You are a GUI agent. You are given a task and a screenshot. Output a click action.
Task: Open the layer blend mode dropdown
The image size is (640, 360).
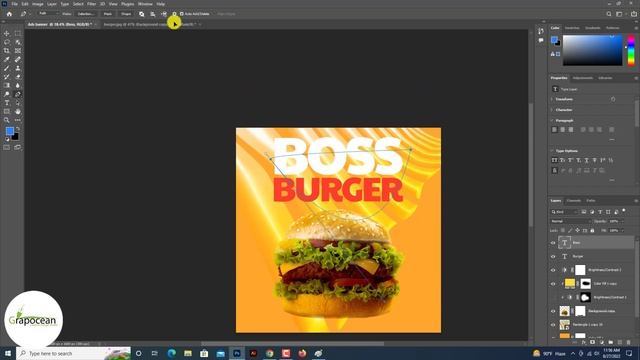coord(570,221)
